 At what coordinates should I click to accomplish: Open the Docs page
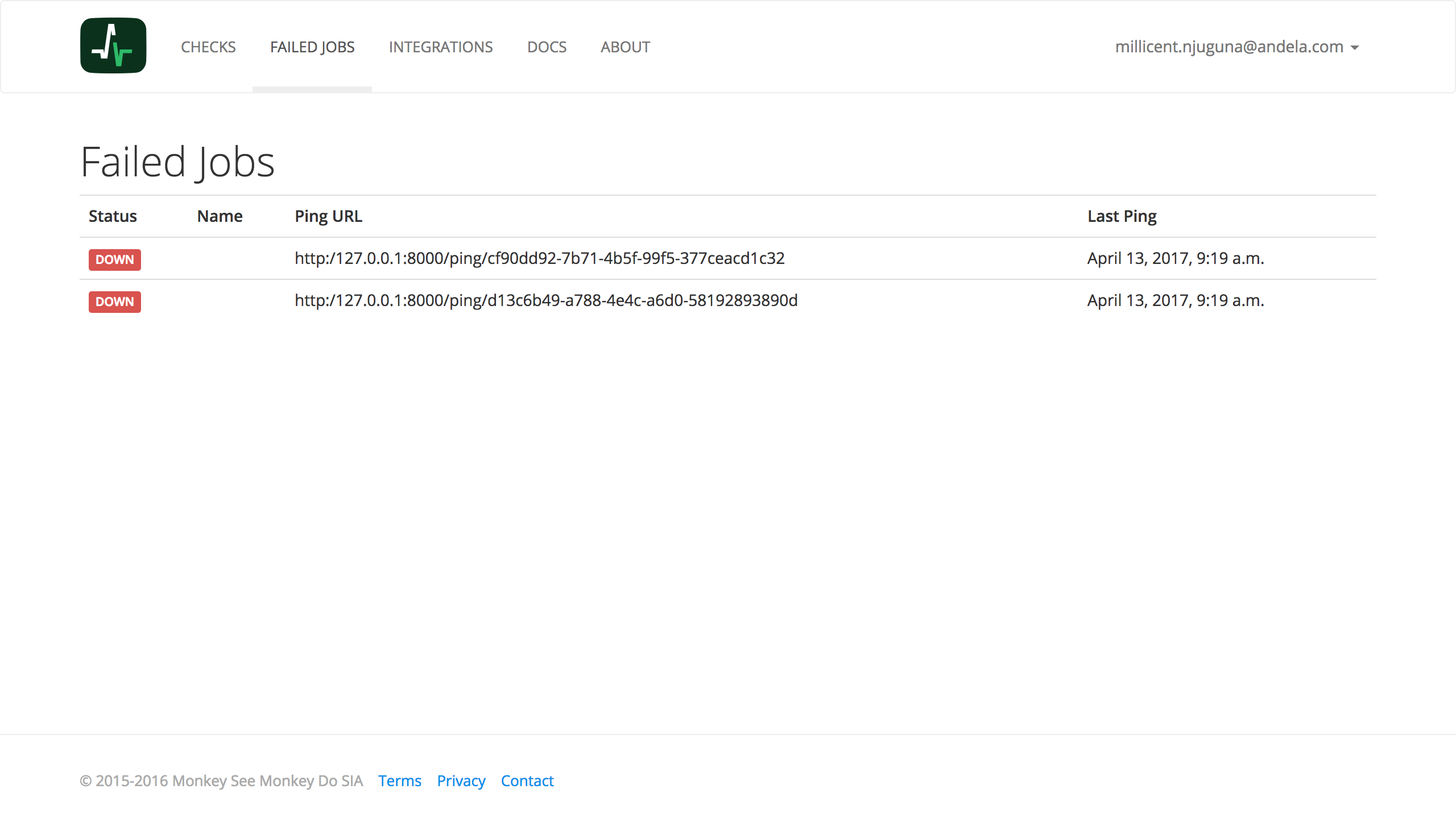coord(547,47)
